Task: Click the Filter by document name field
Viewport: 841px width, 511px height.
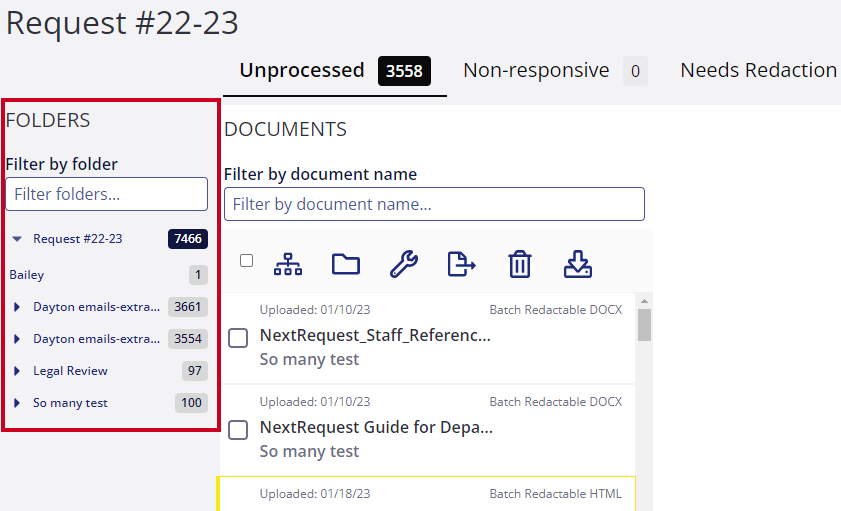Action: [x=434, y=204]
